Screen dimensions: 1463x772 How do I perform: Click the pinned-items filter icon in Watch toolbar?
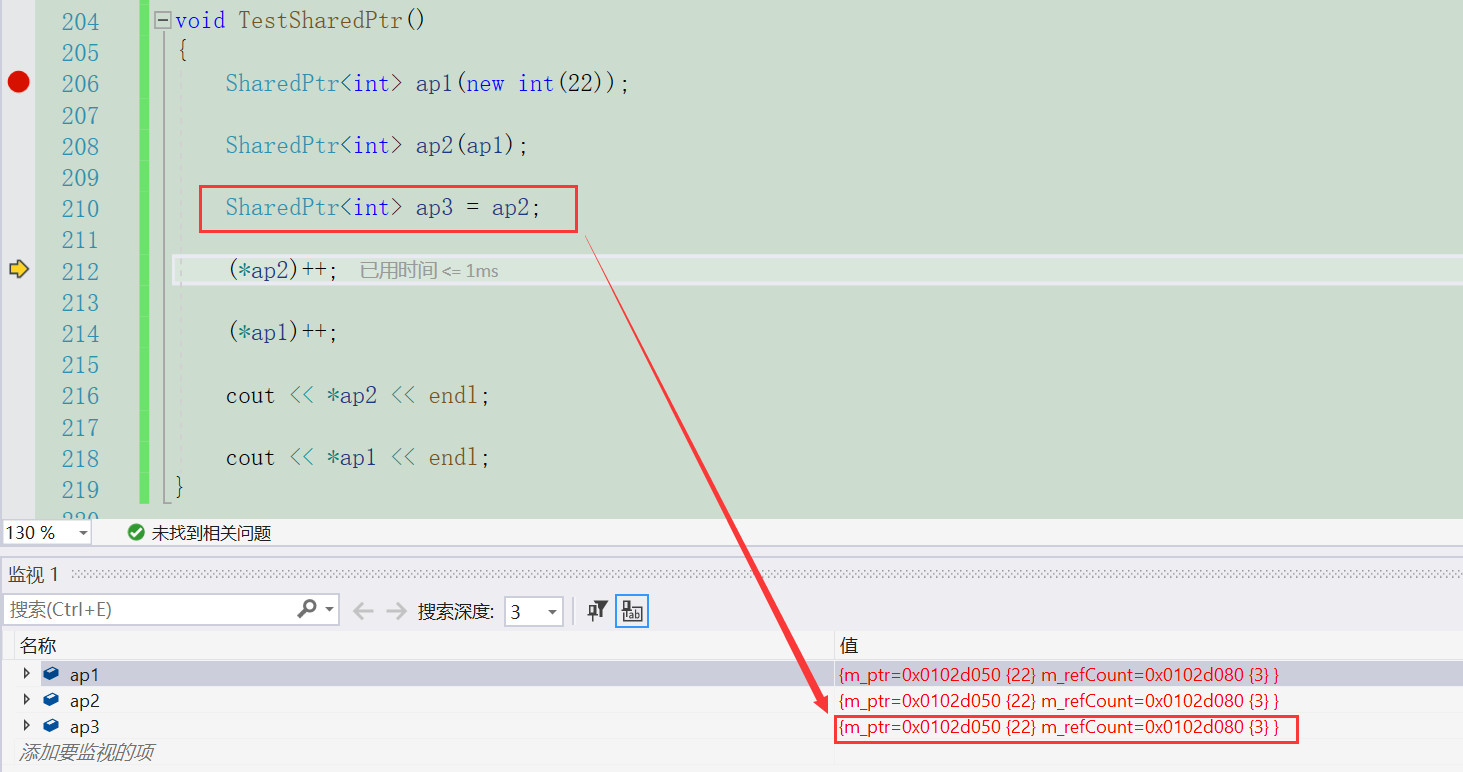pos(597,611)
